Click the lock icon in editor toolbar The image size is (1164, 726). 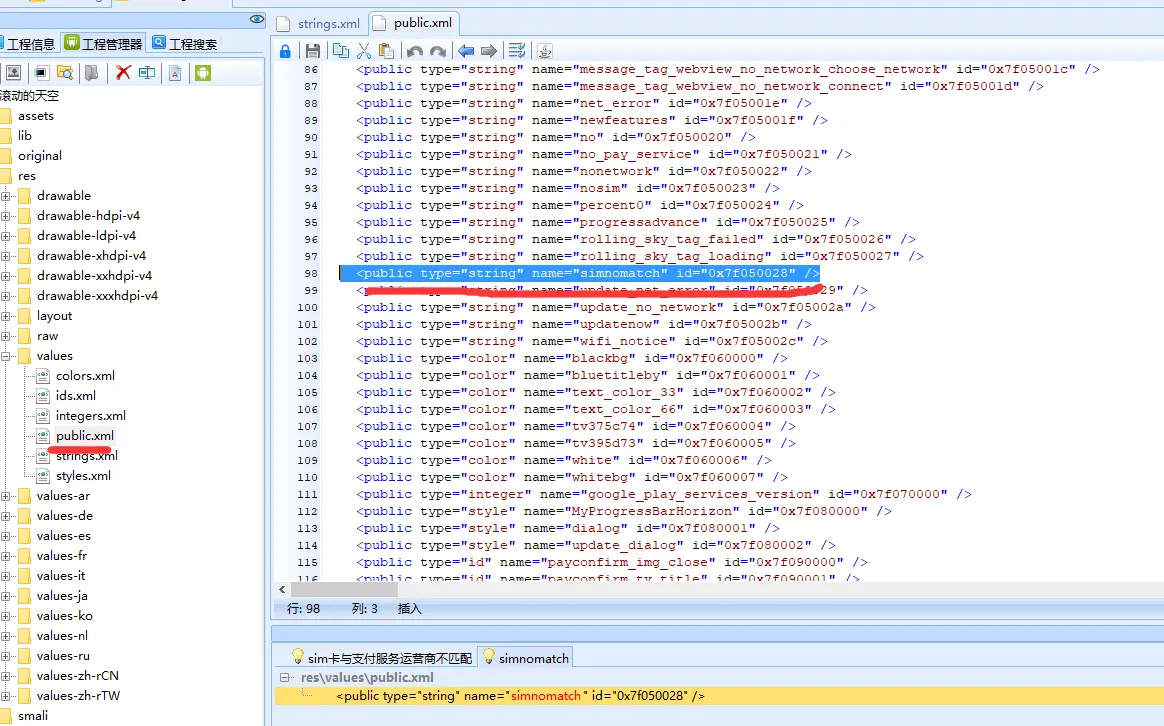[285, 50]
